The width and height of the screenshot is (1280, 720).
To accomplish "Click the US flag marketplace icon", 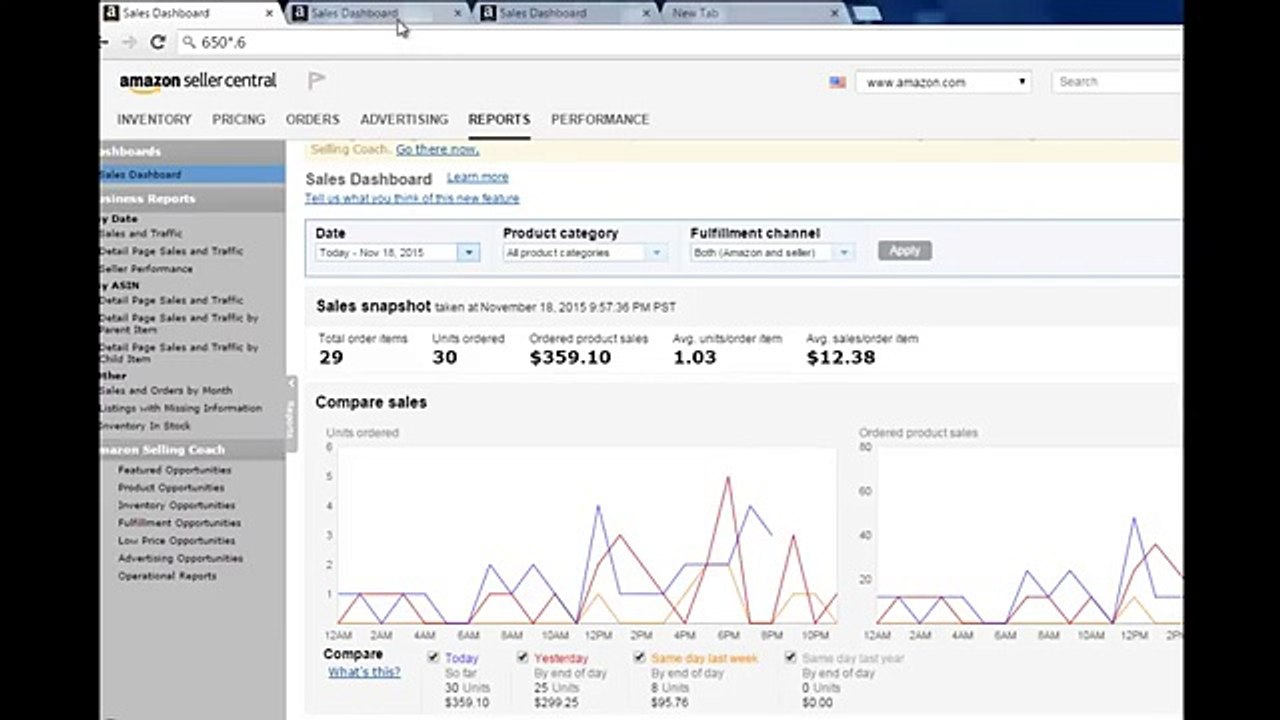I will (837, 82).
